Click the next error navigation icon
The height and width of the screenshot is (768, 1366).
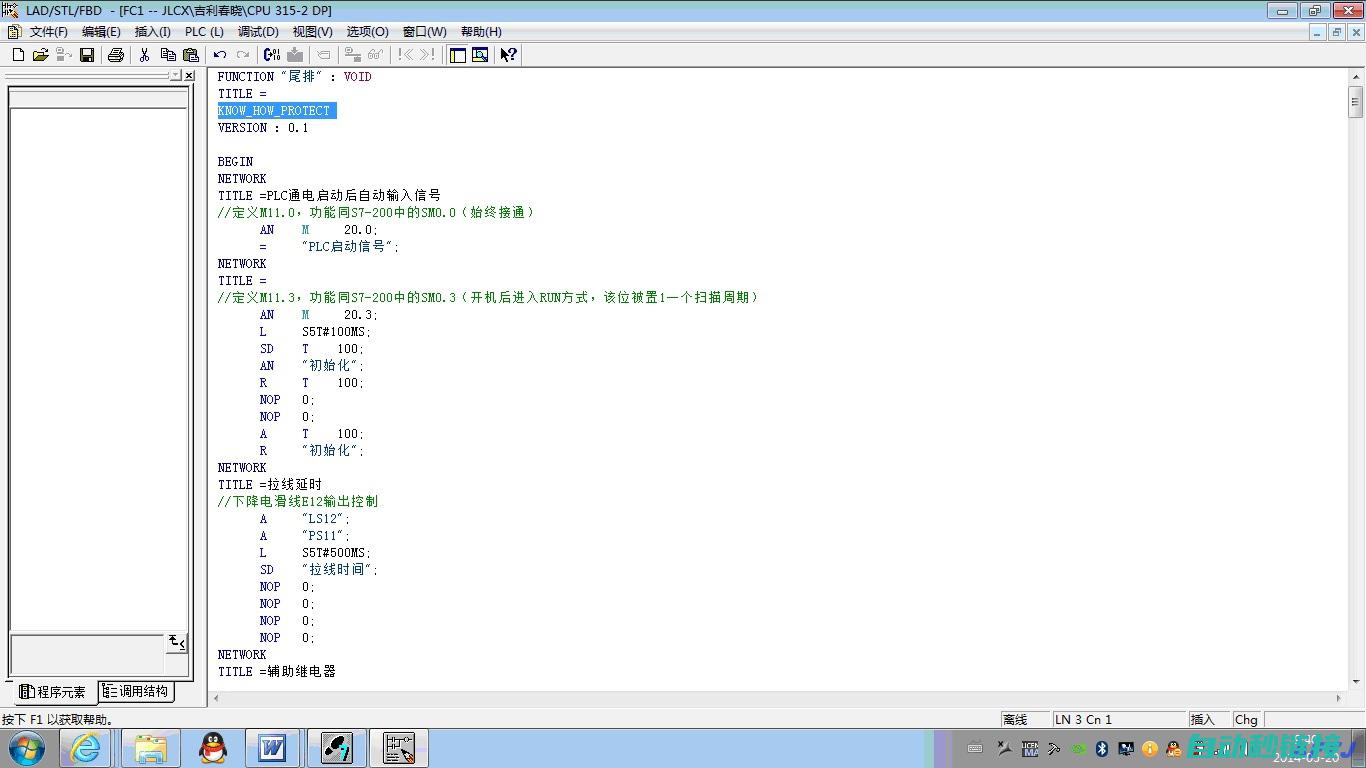click(x=428, y=55)
